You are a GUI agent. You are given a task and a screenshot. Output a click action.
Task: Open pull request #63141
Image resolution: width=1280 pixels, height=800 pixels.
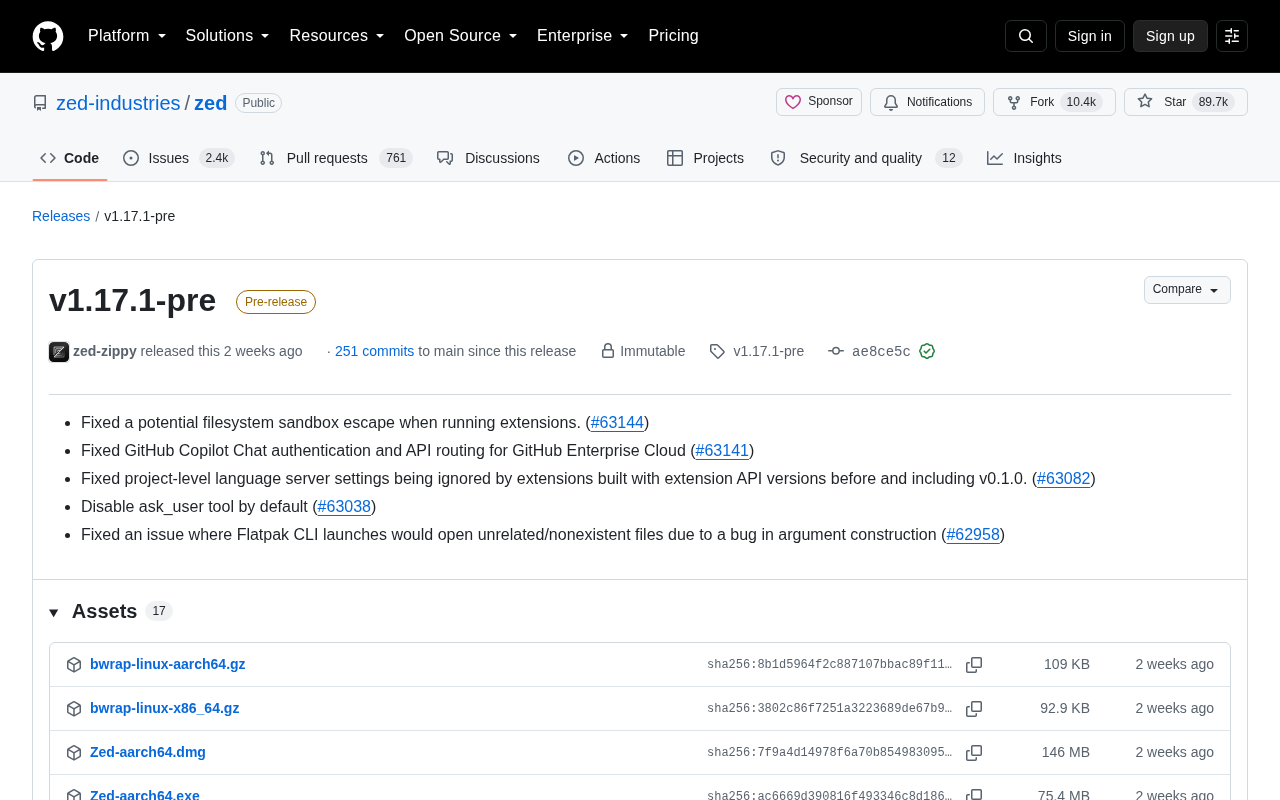[x=722, y=451]
